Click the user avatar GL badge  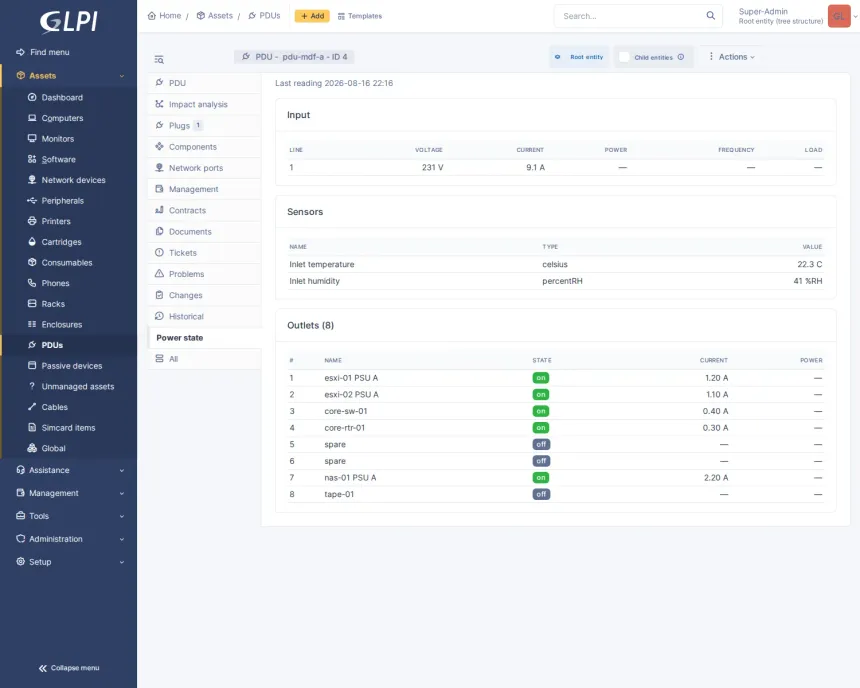click(x=839, y=16)
